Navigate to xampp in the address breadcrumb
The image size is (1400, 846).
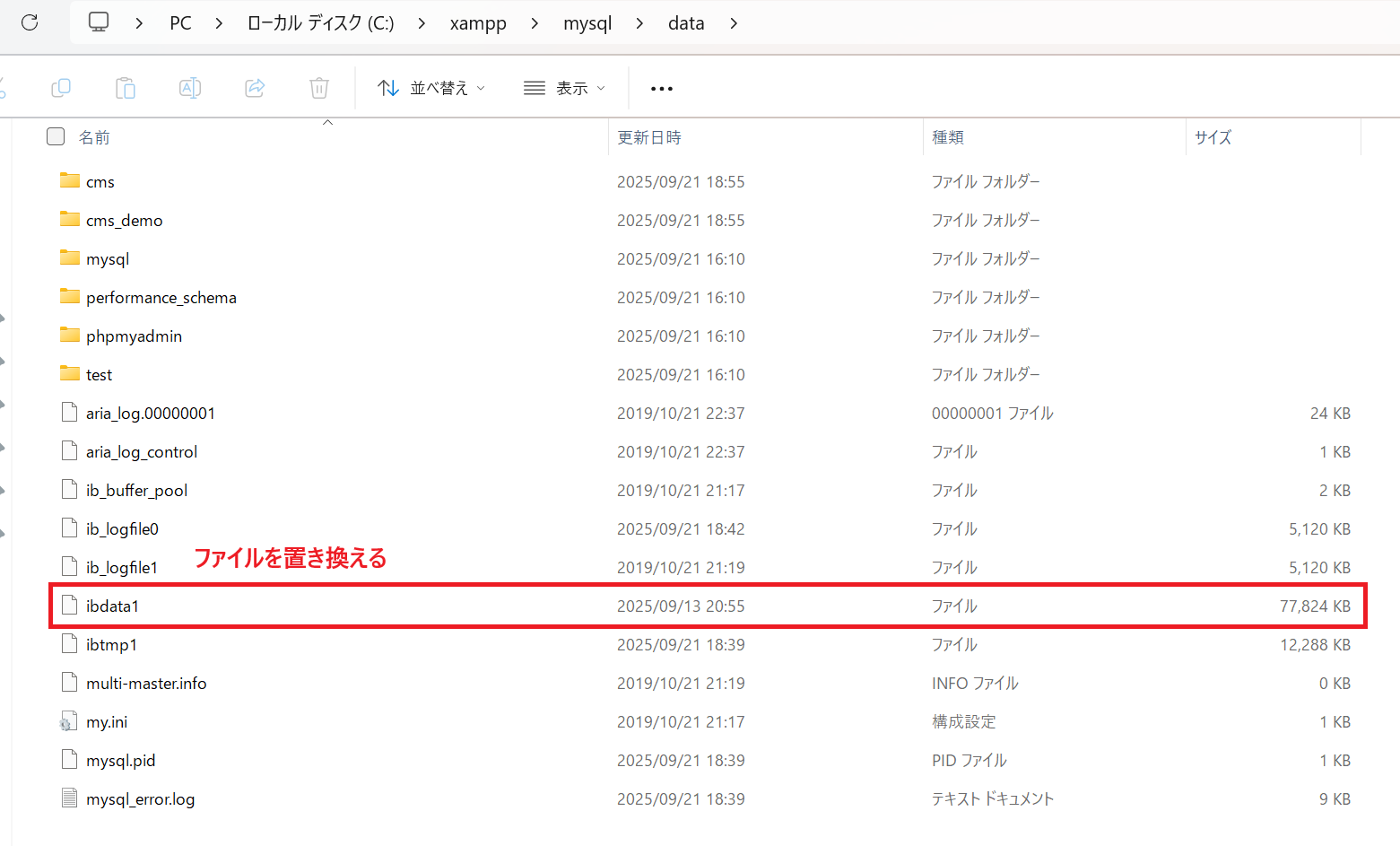point(478,23)
